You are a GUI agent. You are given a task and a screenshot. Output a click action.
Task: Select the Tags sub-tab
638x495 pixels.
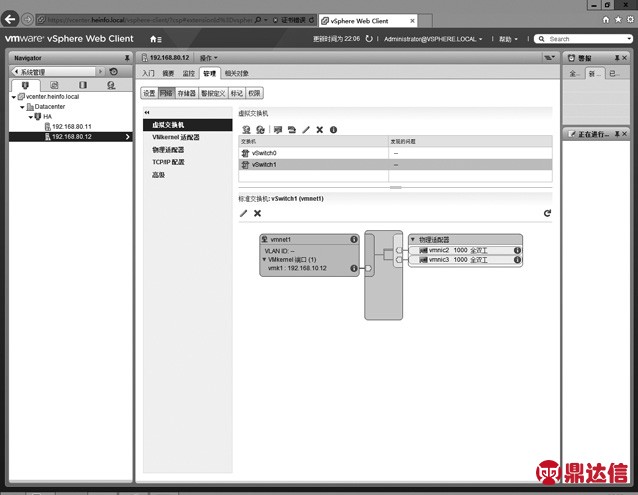(x=237, y=93)
